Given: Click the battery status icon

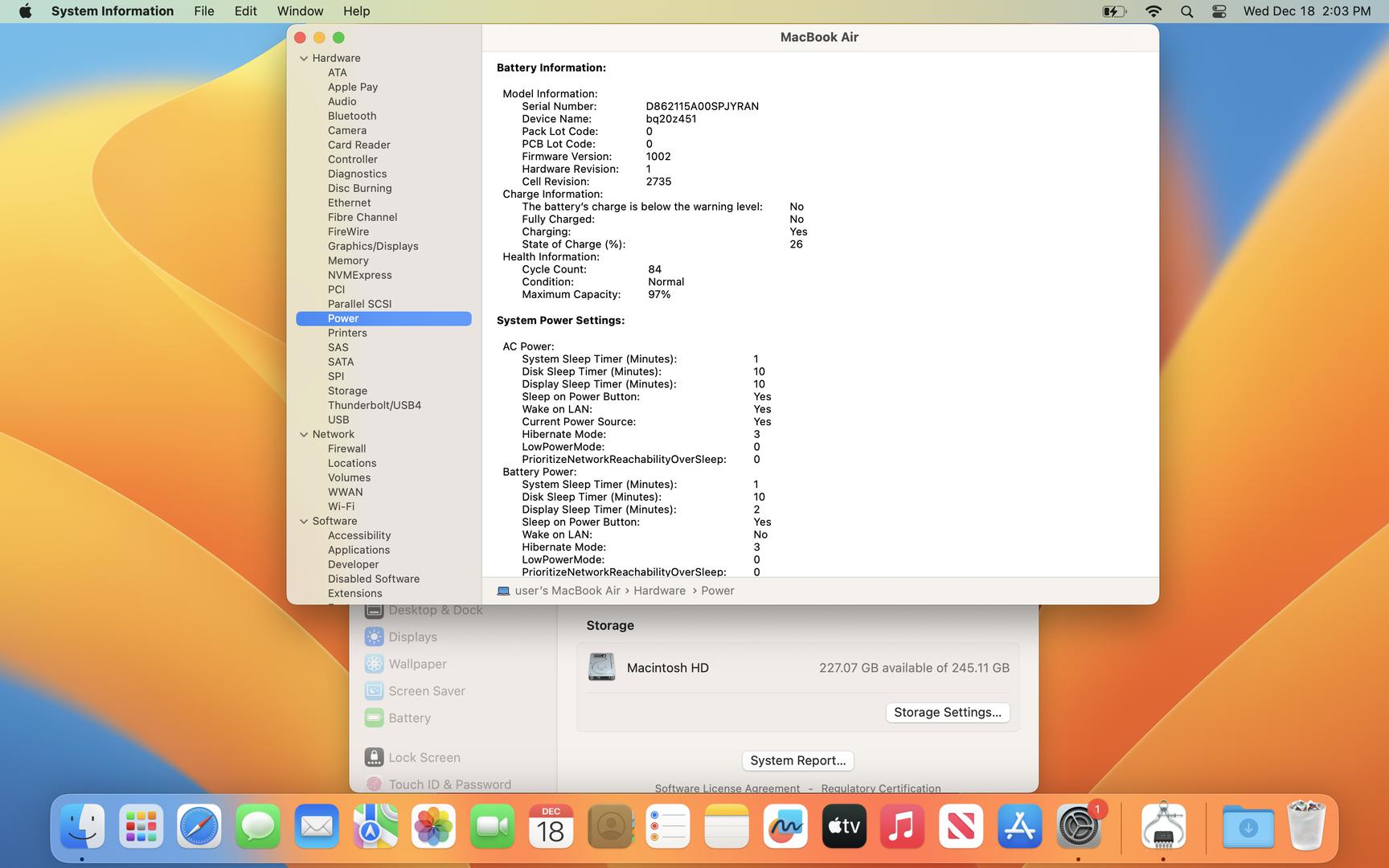Looking at the screenshot, I should (x=1114, y=11).
